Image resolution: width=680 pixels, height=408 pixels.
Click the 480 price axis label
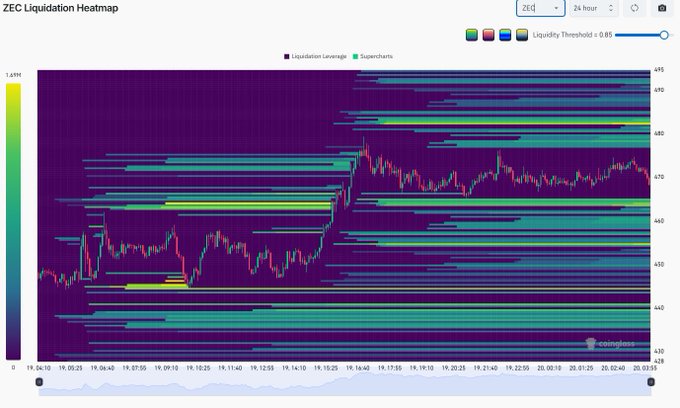pos(659,134)
